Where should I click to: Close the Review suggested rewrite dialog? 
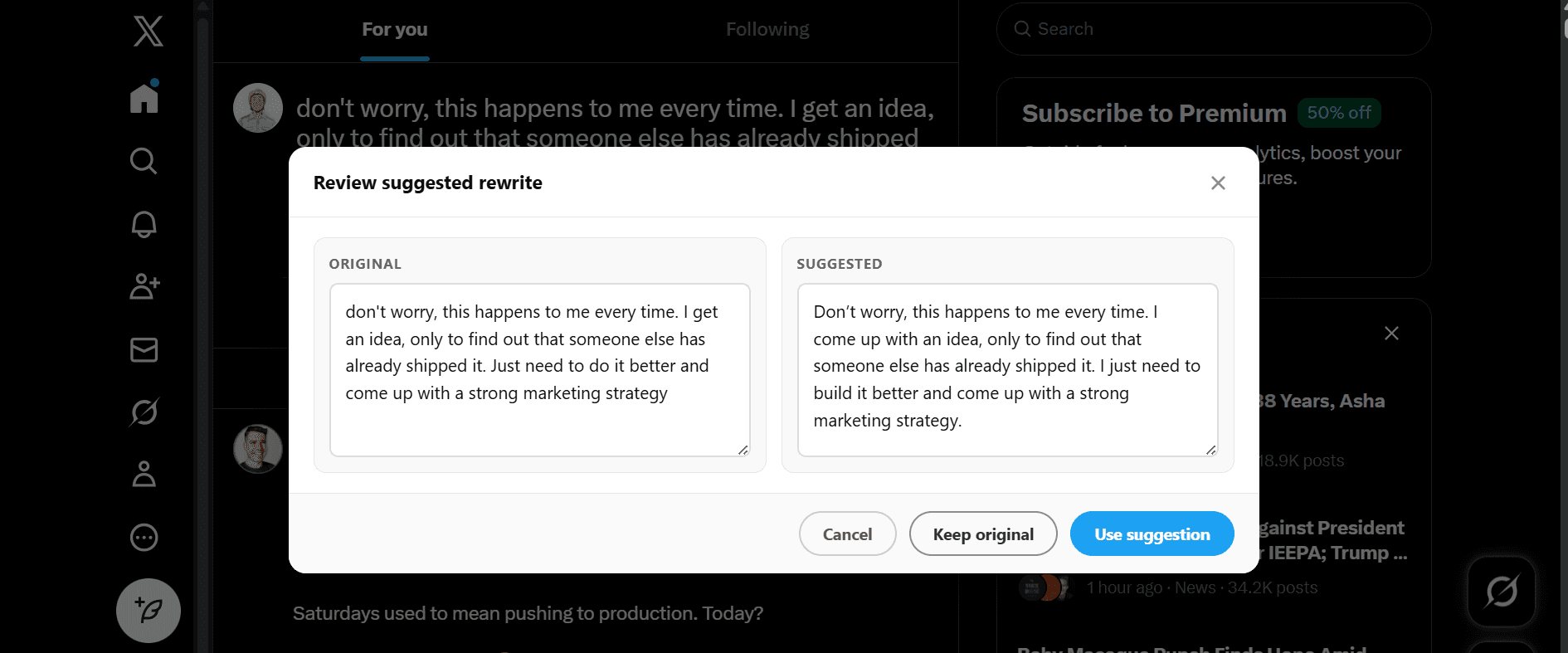pos(1217,183)
